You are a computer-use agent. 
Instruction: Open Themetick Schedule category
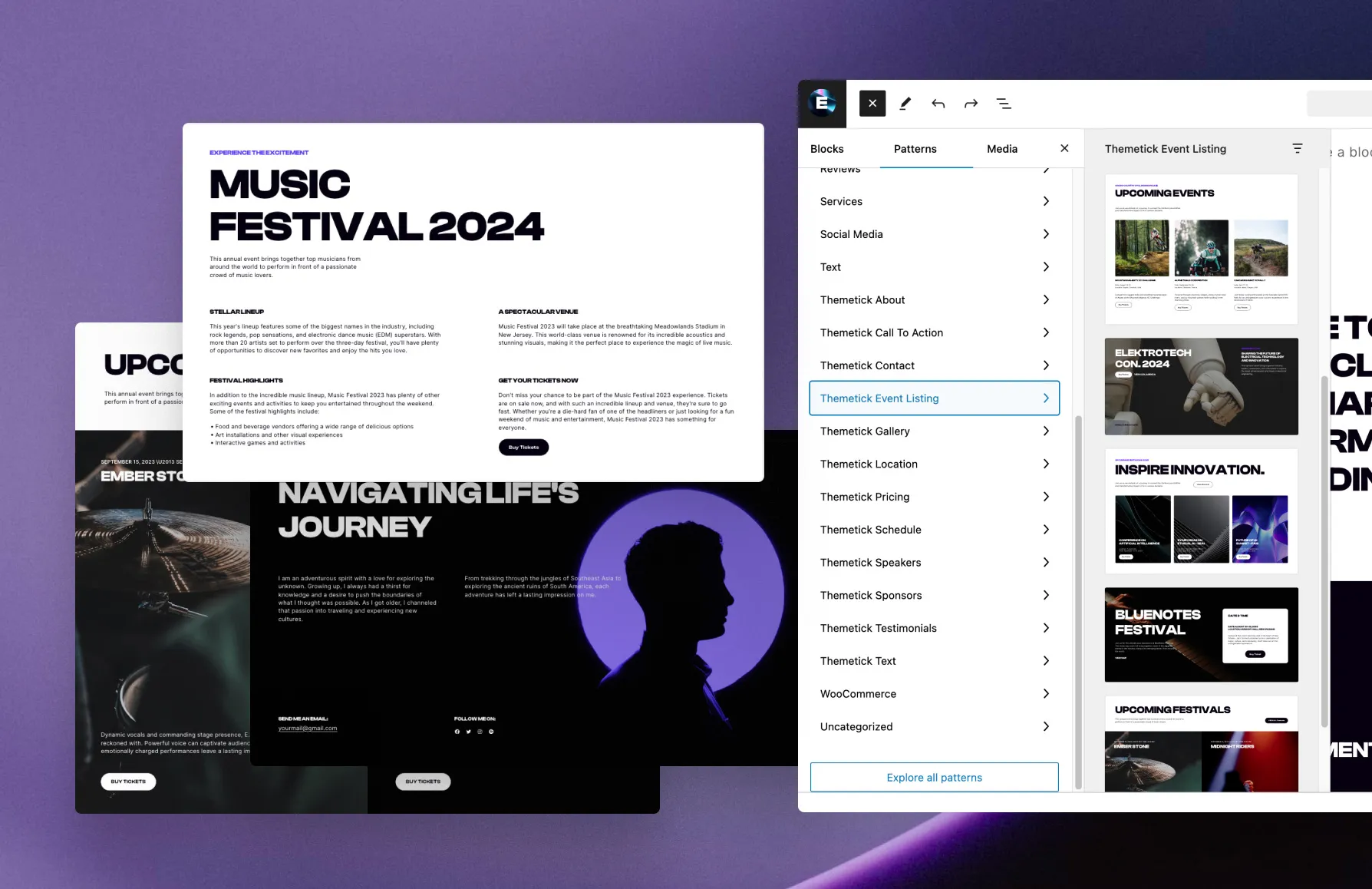[934, 530]
